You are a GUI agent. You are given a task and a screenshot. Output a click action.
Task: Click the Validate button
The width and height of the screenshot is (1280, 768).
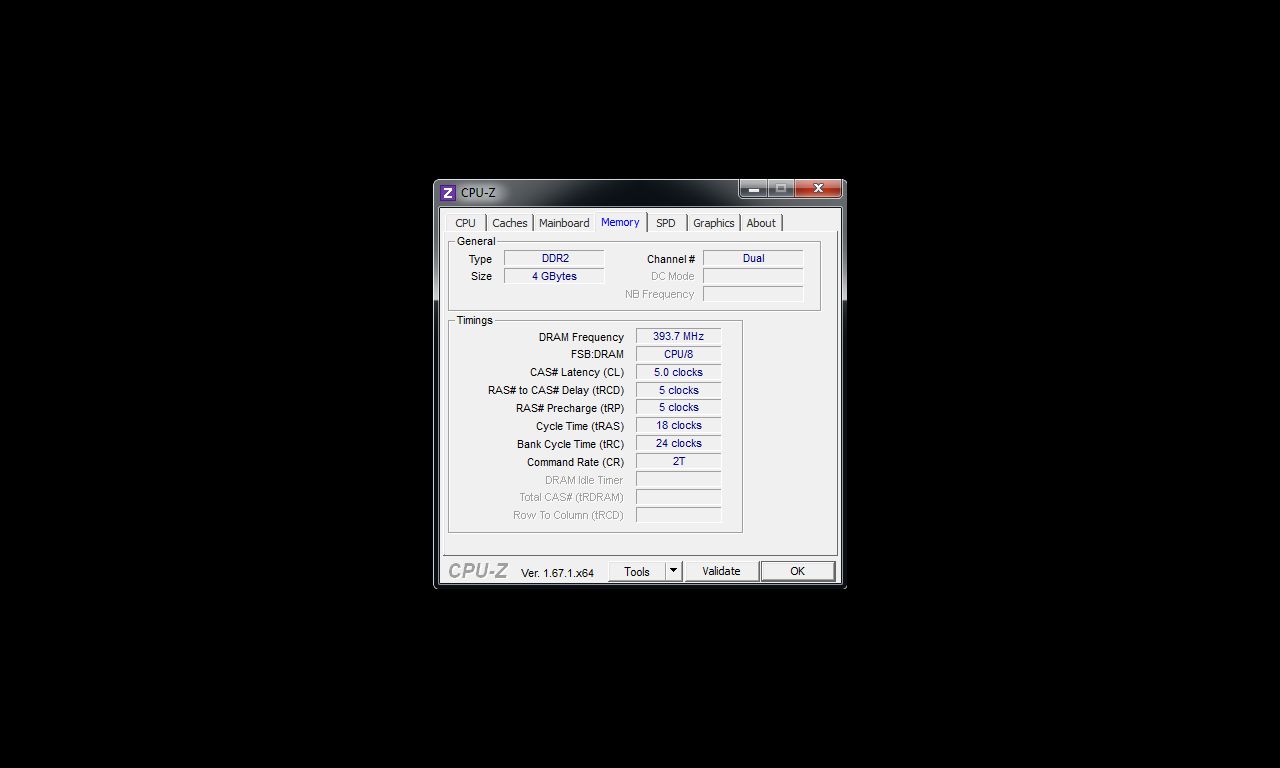pos(721,572)
